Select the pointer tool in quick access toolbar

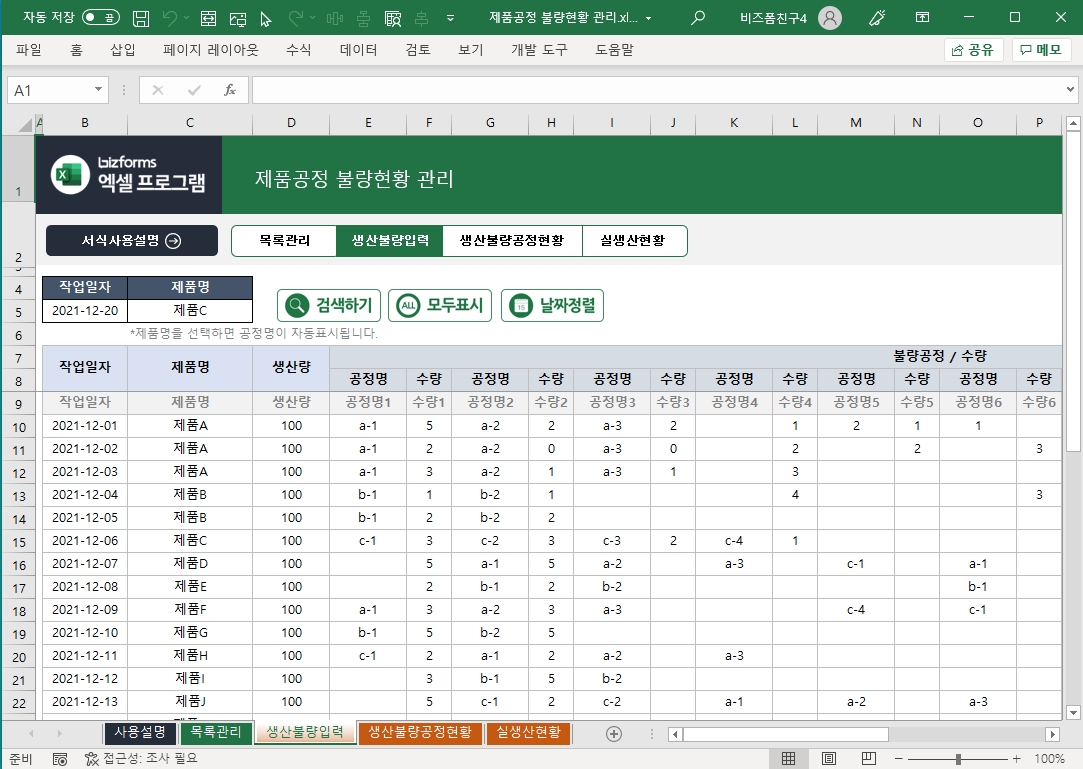pyautogui.click(x=266, y=18)
